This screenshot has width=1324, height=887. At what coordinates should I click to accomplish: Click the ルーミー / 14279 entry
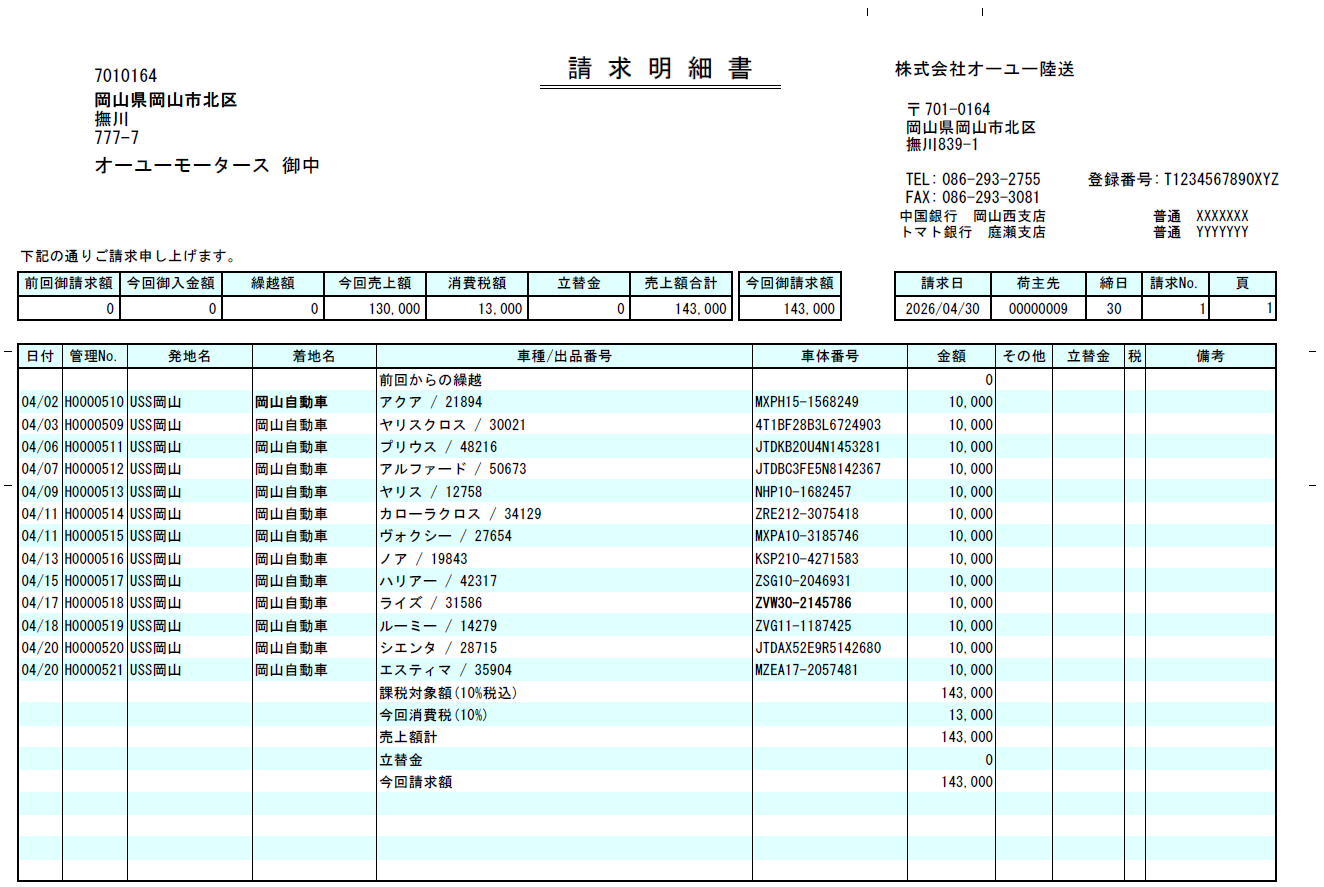[x=438, y=626]
